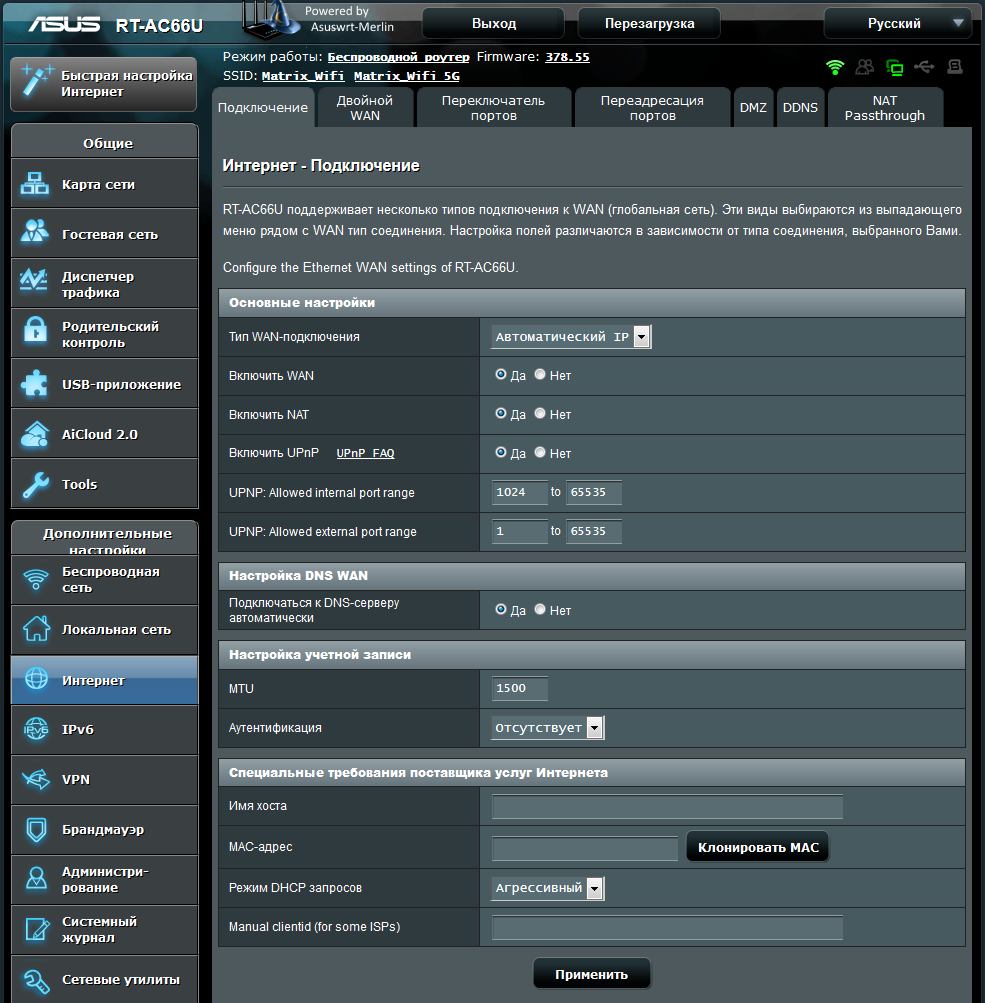Click the Администрирование user icon

click(x=36, y=878)
